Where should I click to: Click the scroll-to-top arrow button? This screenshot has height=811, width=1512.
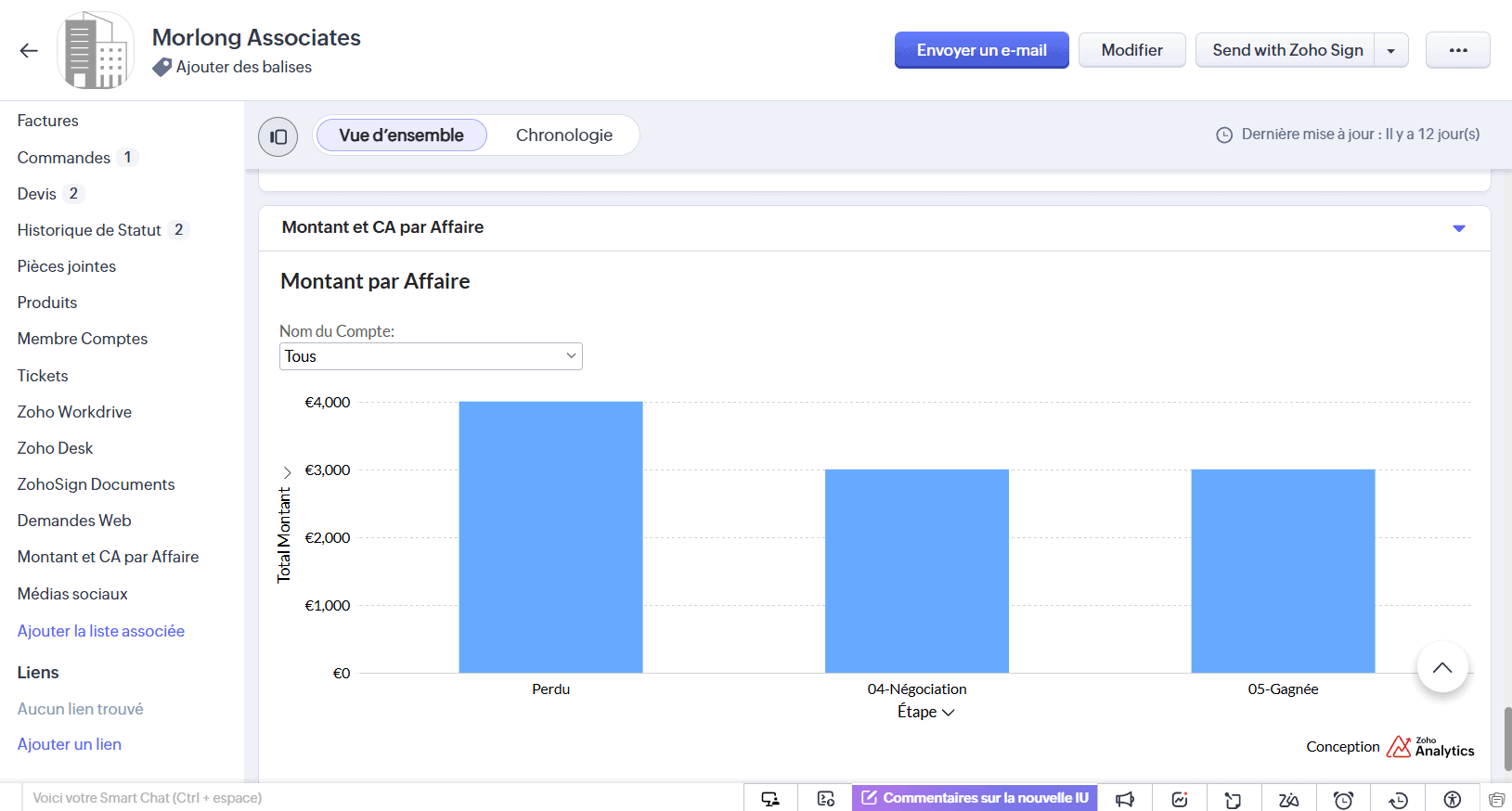[x=1441, y=667]
